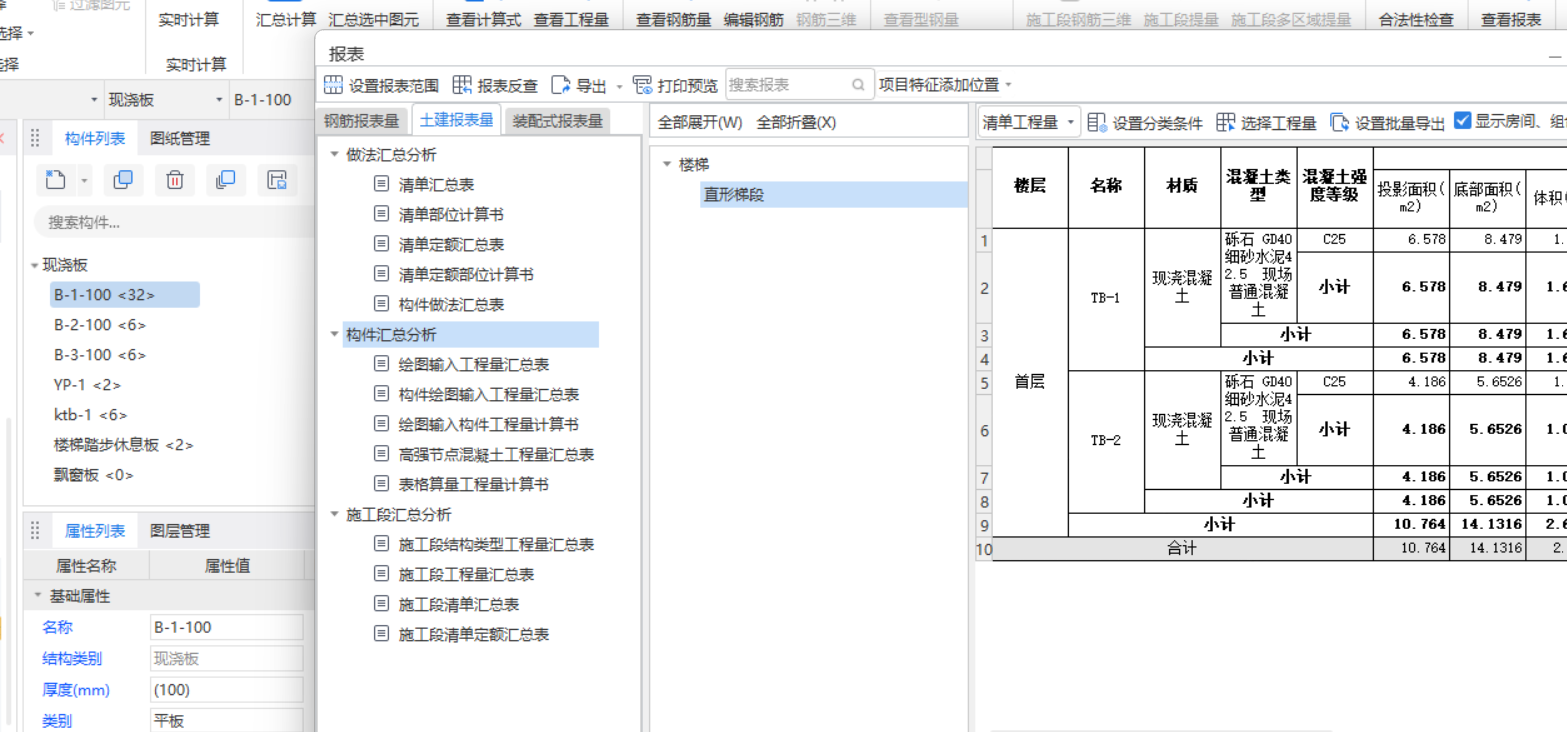1567x732 pixels.
Task: Click the inter-layer copy icon beside the trash icon
Action: (x=226, y=180)
